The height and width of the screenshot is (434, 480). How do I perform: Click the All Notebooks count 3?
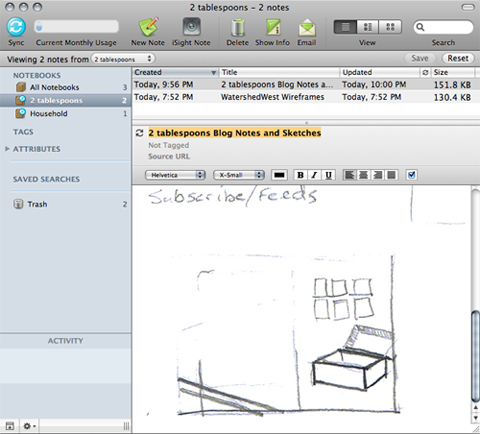pyautogui.click(x=125, y=87)
